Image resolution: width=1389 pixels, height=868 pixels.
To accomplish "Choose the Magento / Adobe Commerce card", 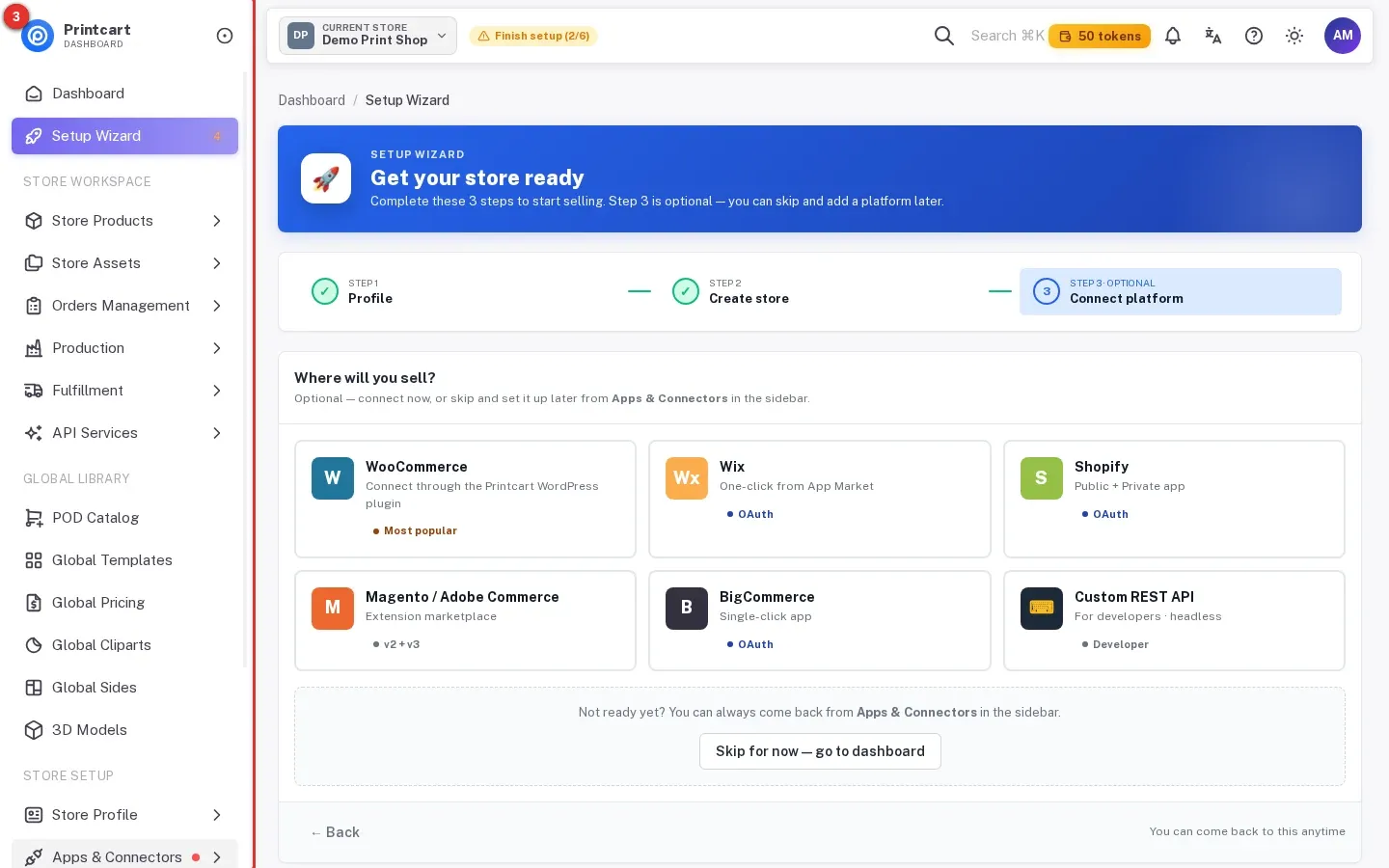I will 465,620.
